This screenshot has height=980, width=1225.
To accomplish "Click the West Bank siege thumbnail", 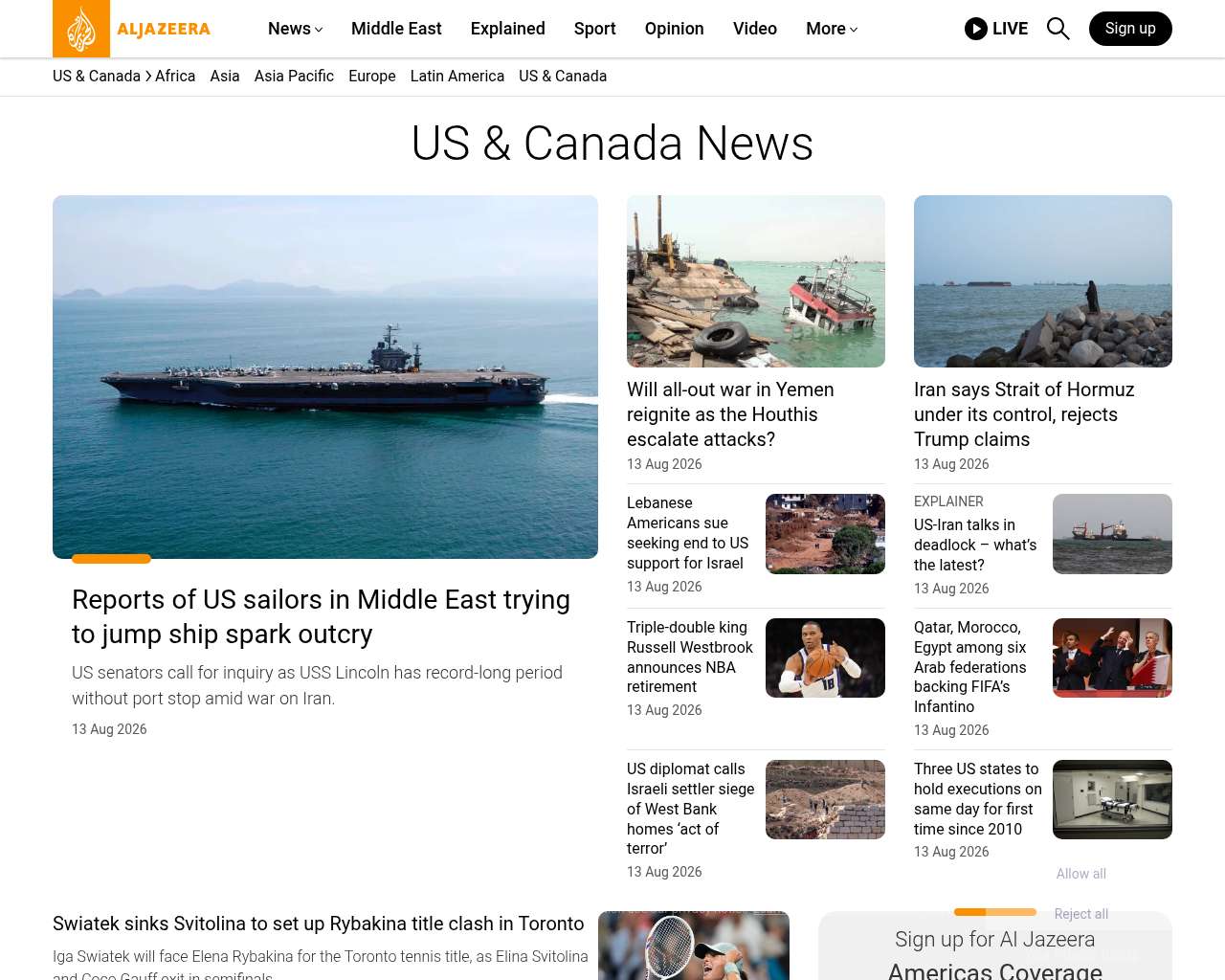I will click(x=825, y=800).
